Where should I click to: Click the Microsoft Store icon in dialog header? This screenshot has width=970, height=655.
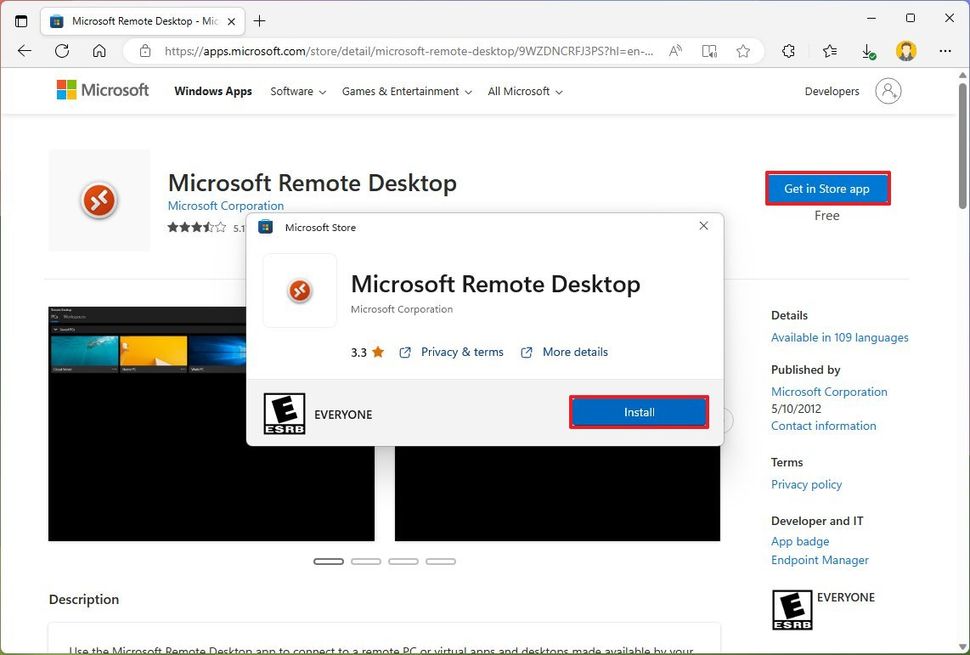click(x=265, y=227)
